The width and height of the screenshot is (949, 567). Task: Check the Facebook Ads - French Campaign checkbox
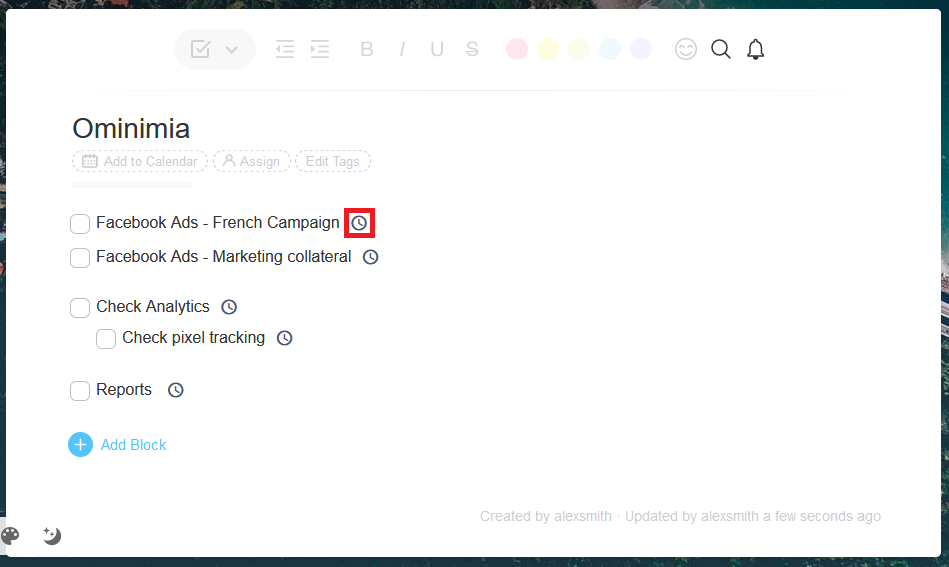point(80,223)
